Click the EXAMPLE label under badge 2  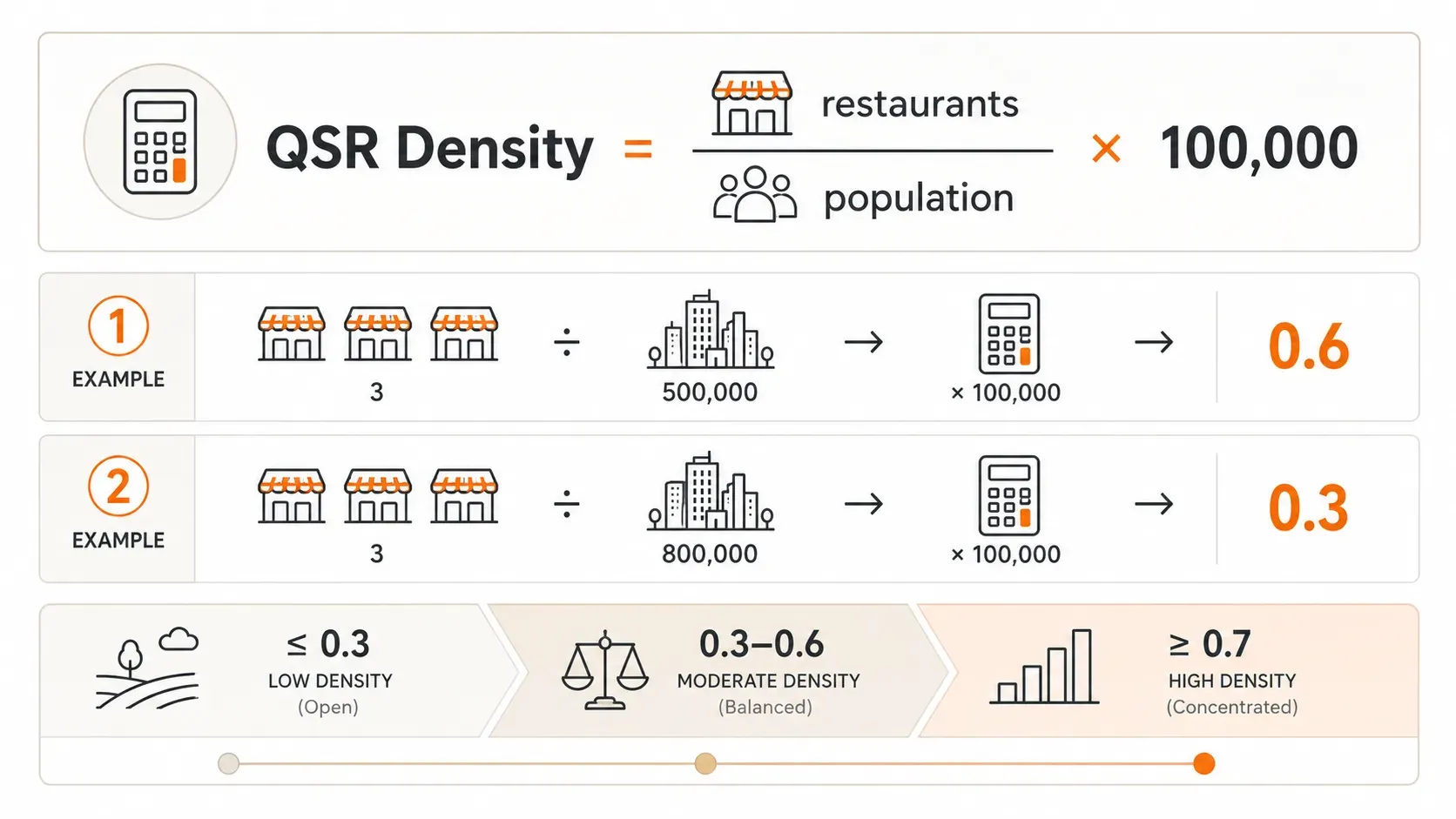(x=118, y=540)
